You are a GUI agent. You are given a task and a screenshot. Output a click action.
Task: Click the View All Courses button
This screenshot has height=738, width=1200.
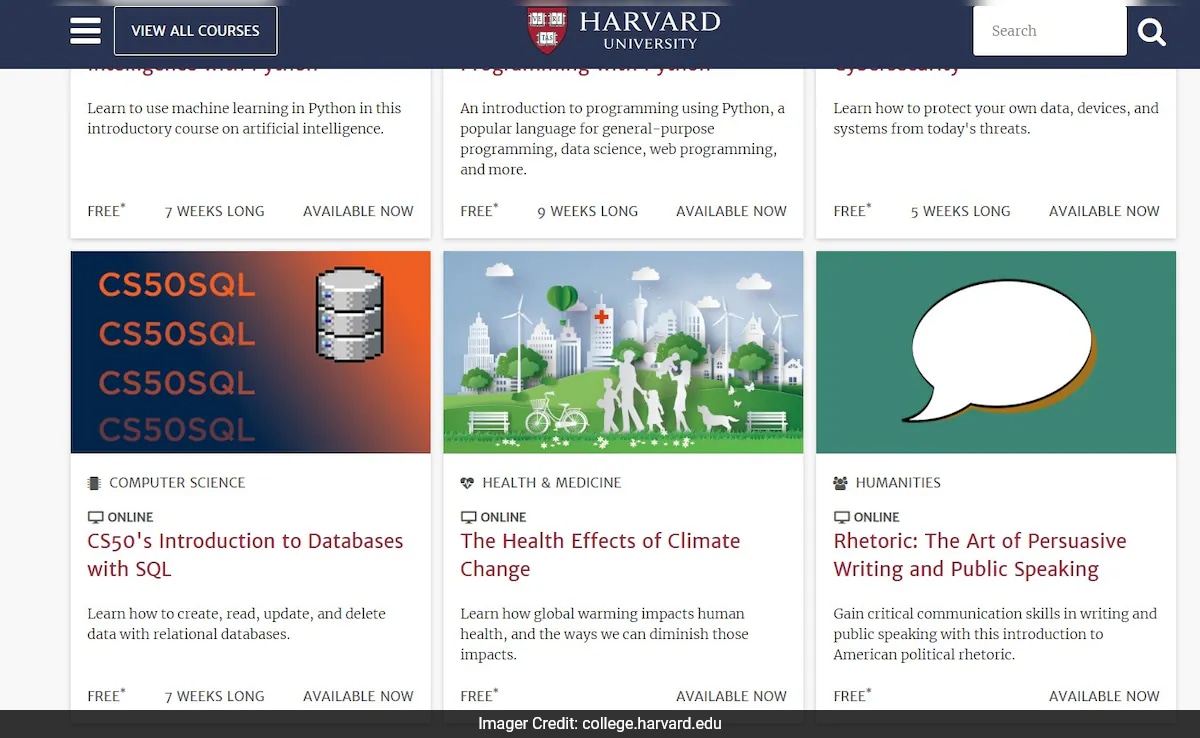[x=195, y=31]
